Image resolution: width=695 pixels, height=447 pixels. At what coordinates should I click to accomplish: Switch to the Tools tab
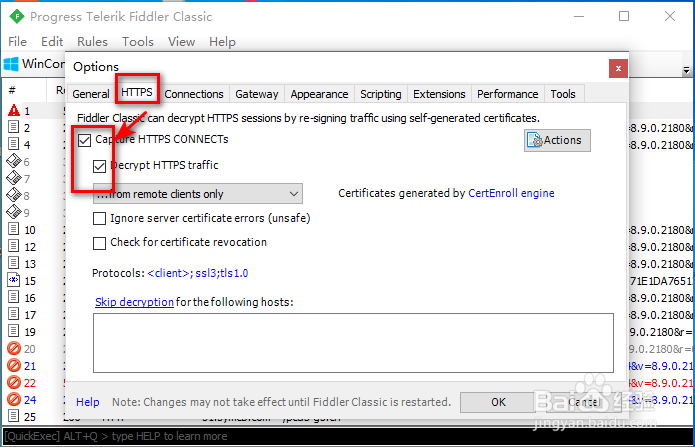563,94
